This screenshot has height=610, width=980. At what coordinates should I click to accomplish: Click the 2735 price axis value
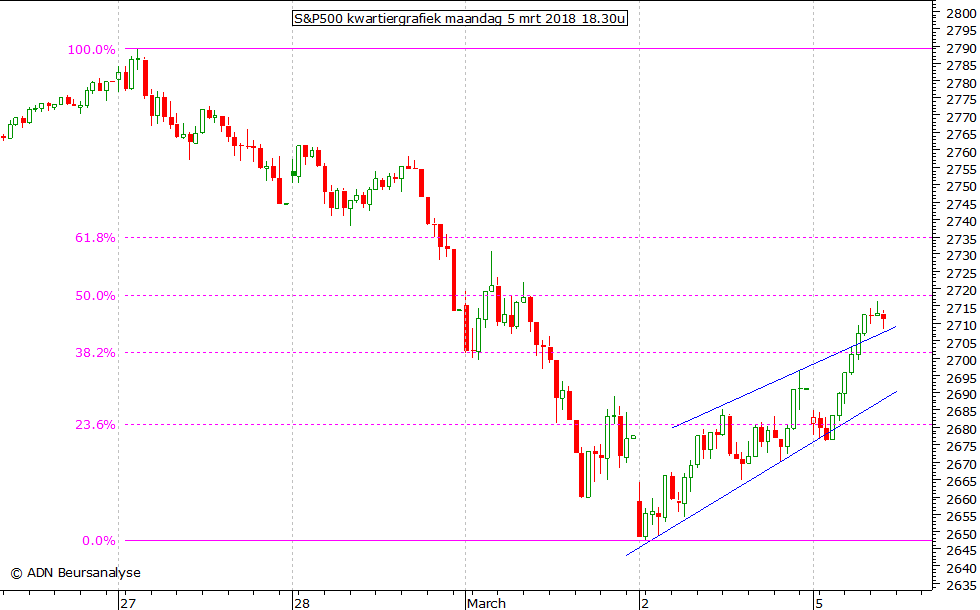pyautogui.click(x=962, y=239)
